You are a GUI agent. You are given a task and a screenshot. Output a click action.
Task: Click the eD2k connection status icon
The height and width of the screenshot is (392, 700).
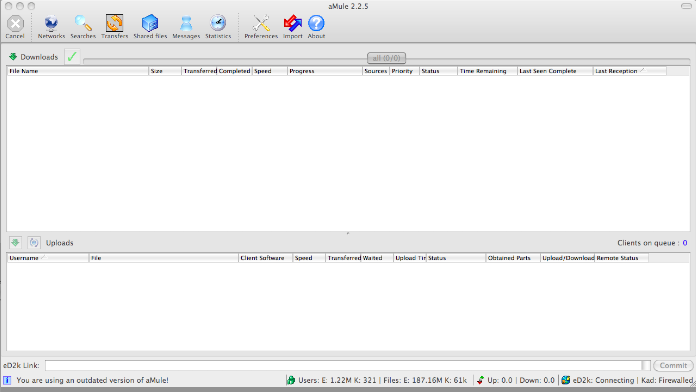coord(566,380)
